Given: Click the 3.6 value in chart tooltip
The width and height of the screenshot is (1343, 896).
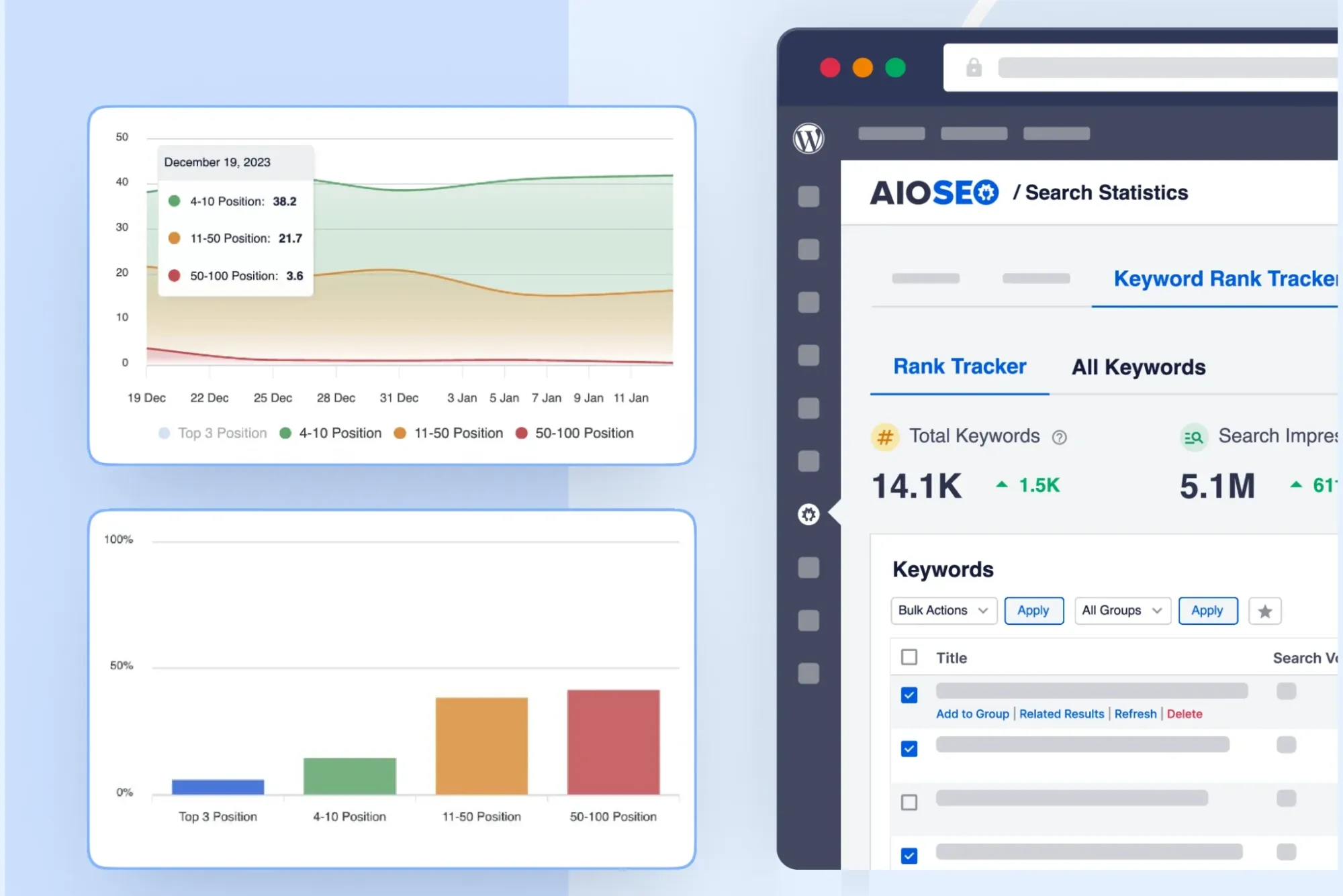Looking at the screenshot, I should tap(295, 276).
